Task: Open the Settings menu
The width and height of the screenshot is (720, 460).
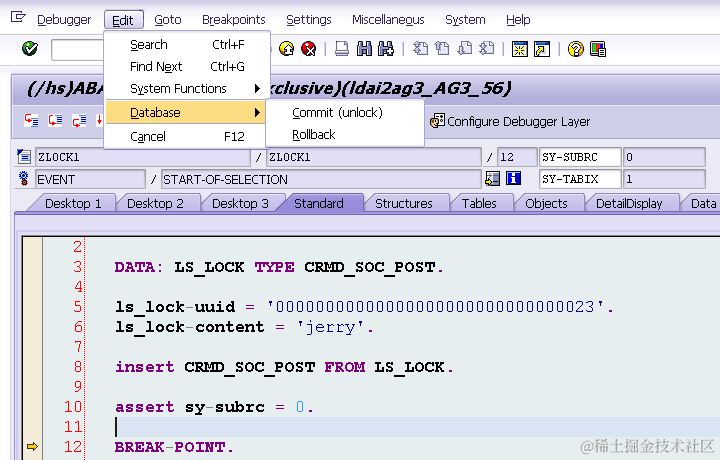Action: coord(309,20)
